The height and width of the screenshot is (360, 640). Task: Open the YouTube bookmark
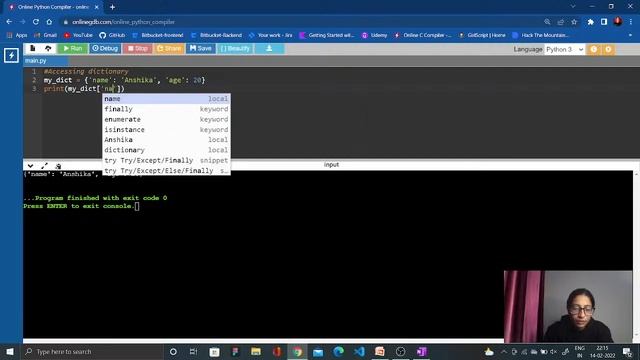[x=78, y=36]
